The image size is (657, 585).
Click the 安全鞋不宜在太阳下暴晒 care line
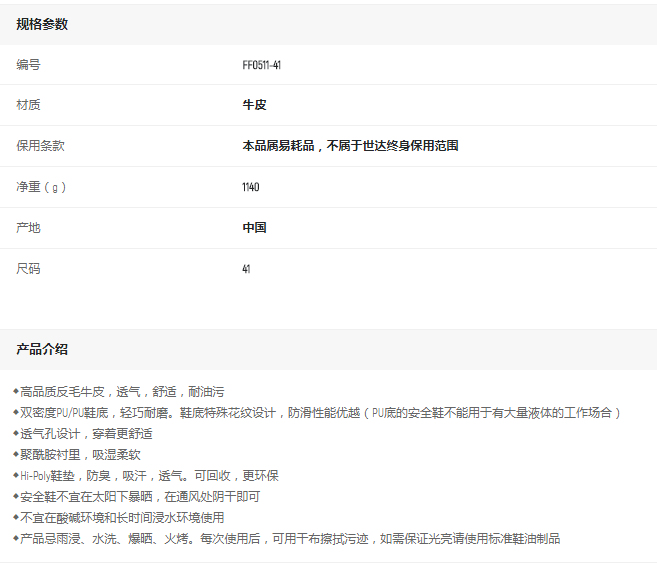click(138, 497)
